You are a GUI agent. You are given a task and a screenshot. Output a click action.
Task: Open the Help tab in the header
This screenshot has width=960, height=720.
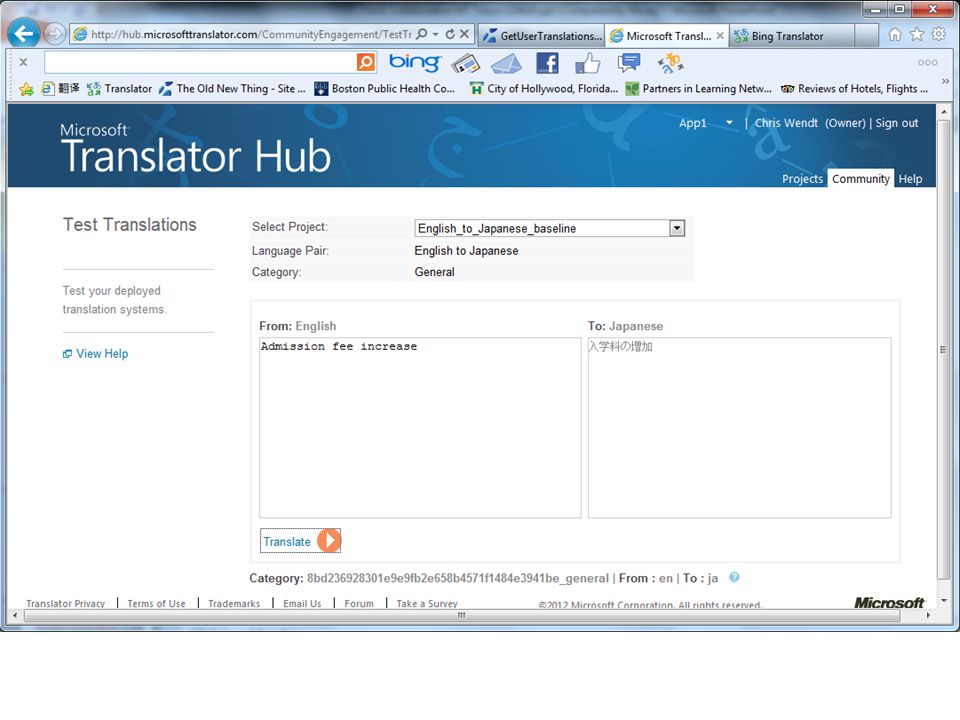tap(910, 179)
